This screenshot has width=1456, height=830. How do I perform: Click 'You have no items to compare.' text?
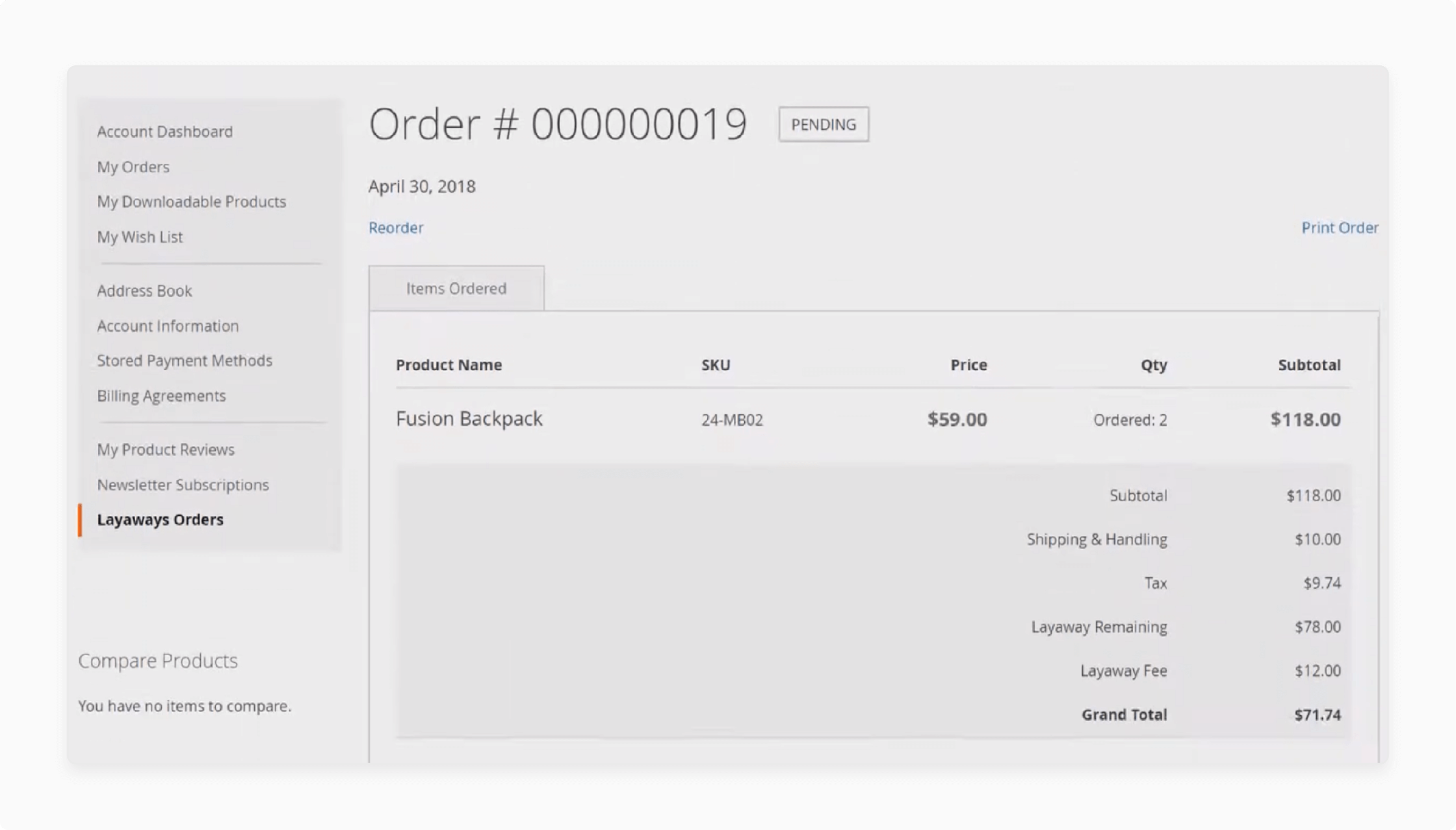(184, 706)
